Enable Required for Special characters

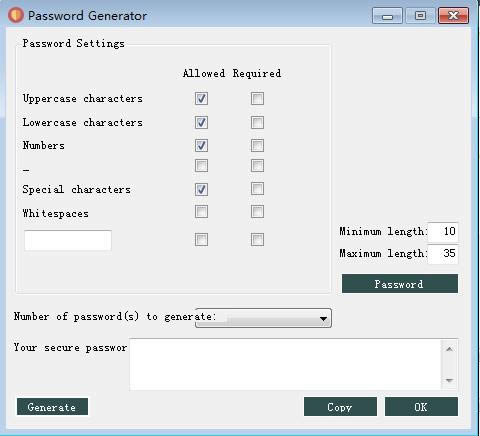pyautogui.click(x=257, y=189)
